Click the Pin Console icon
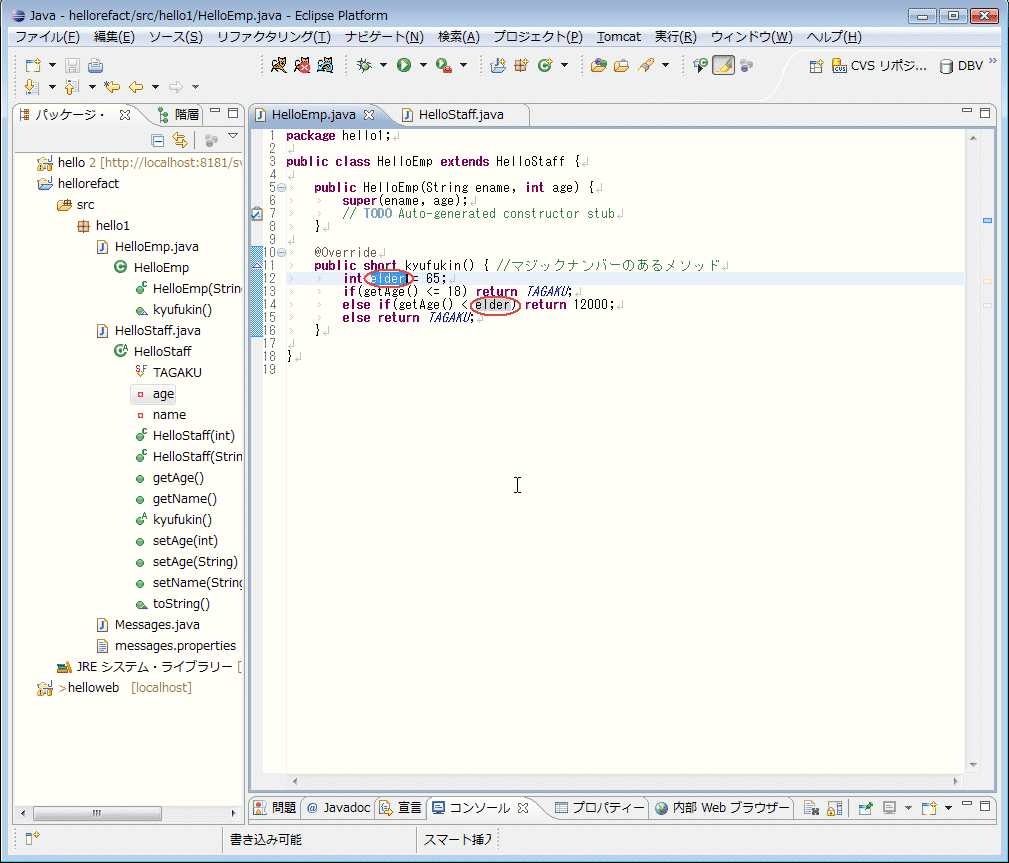Viewport: 1009px width, 863px height. [866, 808]
